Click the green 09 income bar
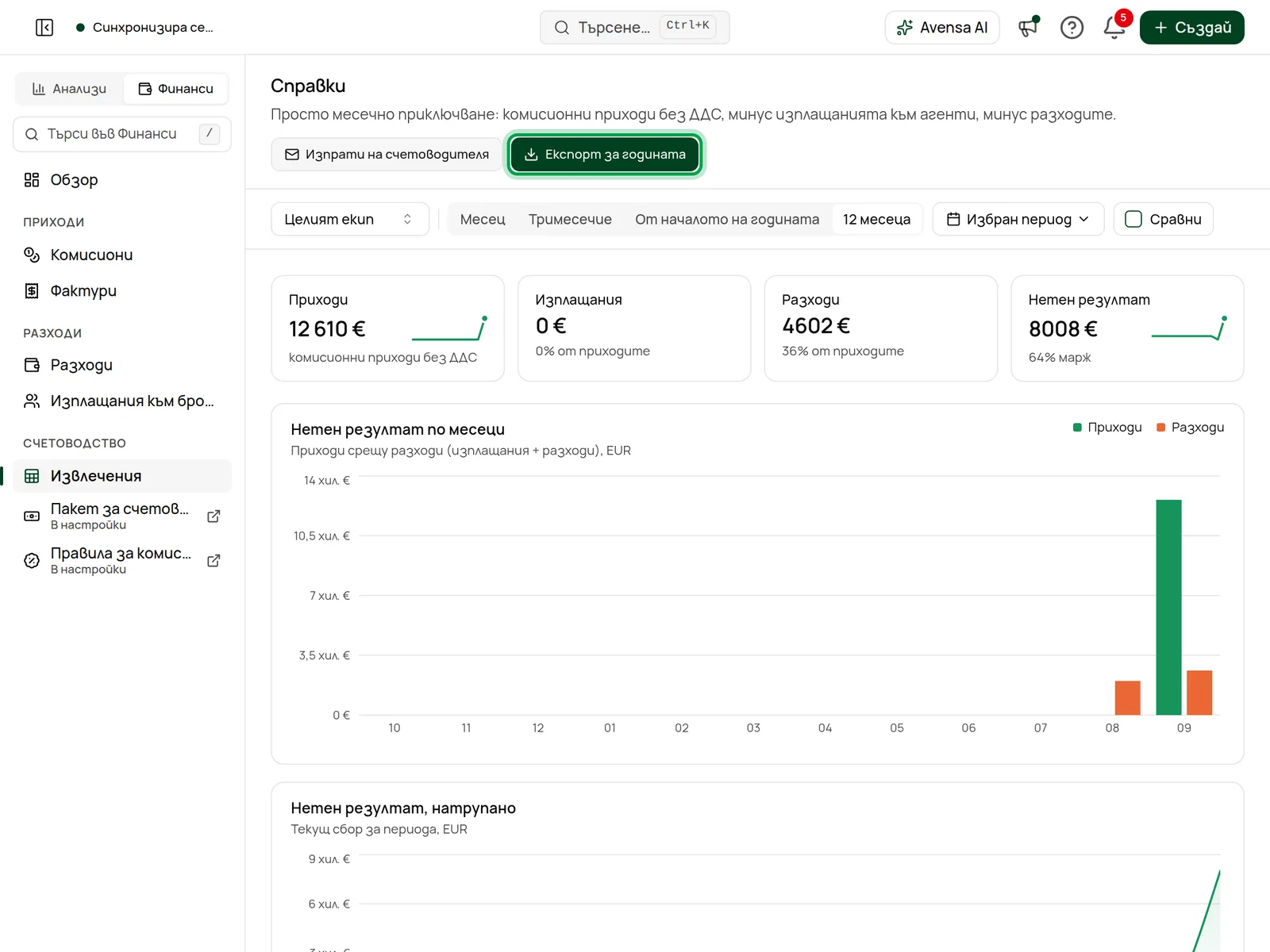 click(1168, 608)
